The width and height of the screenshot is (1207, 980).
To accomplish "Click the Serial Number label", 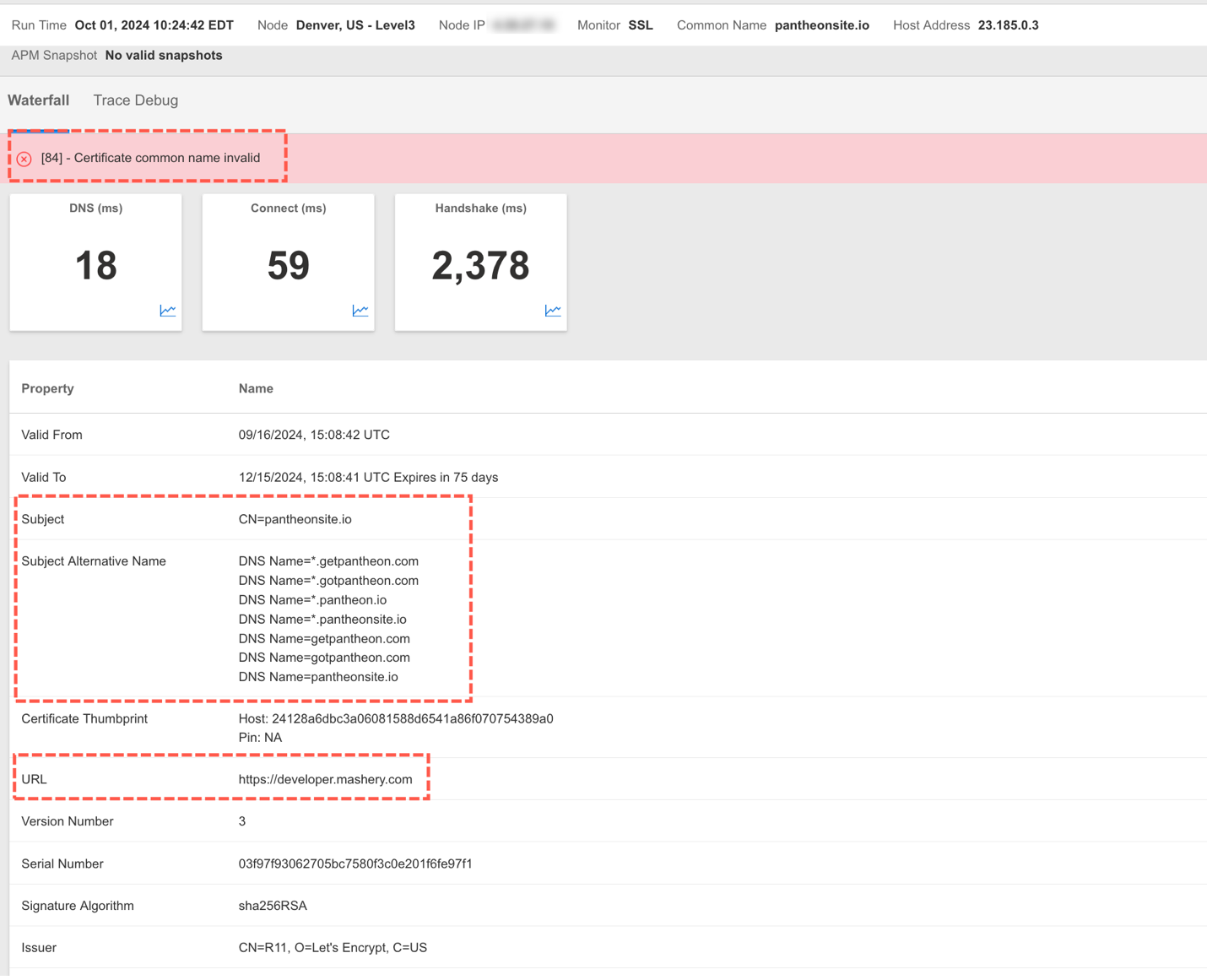I will 62,864.
